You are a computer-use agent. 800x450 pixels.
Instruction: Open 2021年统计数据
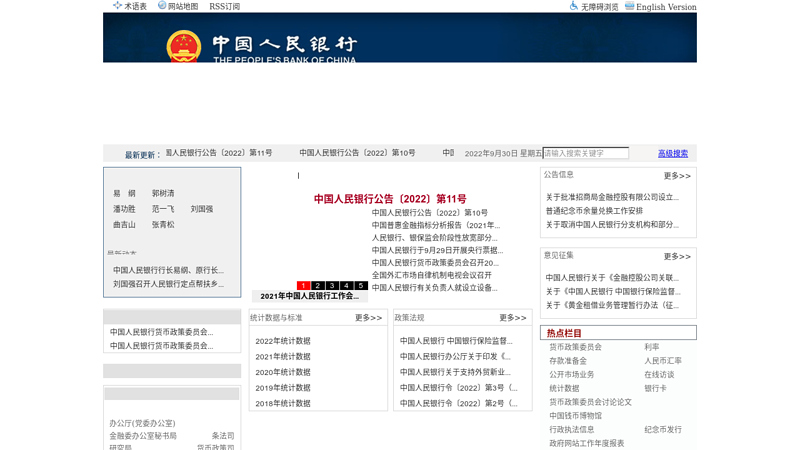[283, 357]
